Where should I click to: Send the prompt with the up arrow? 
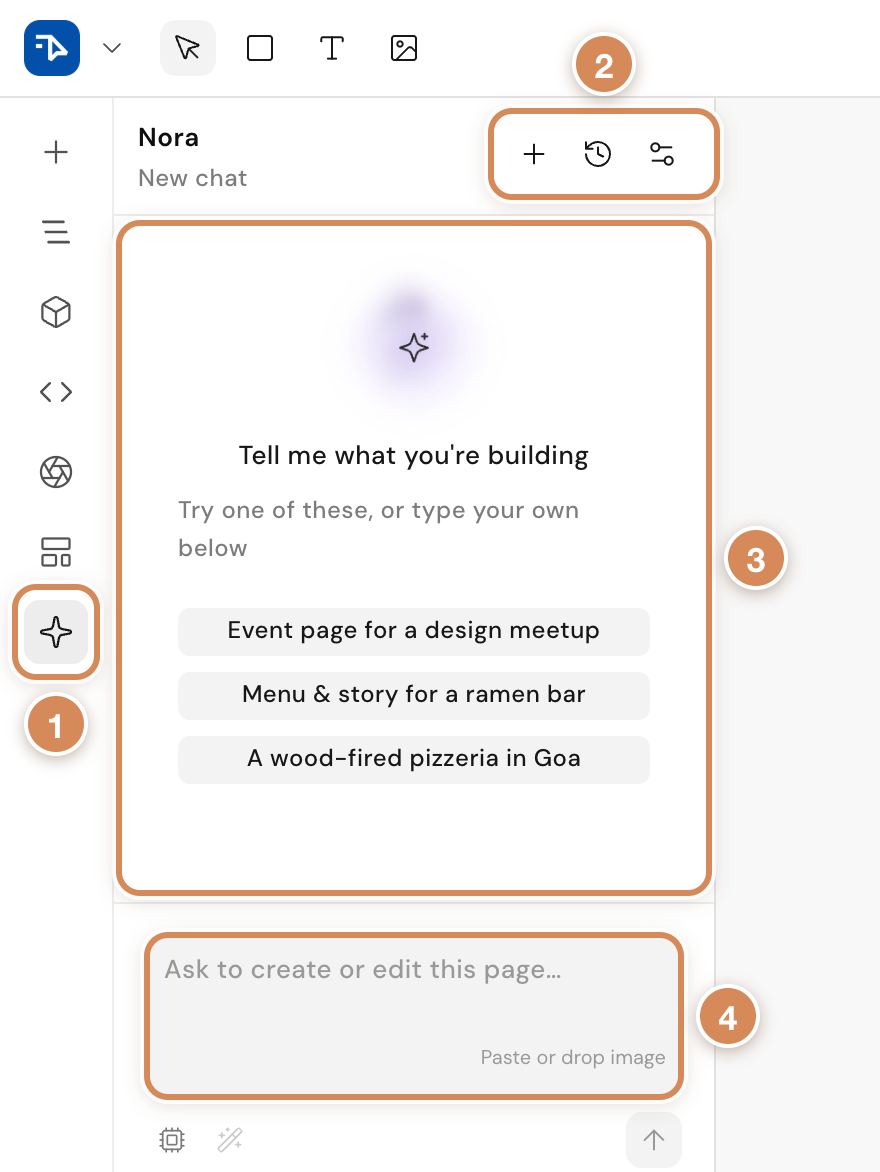653,1140
